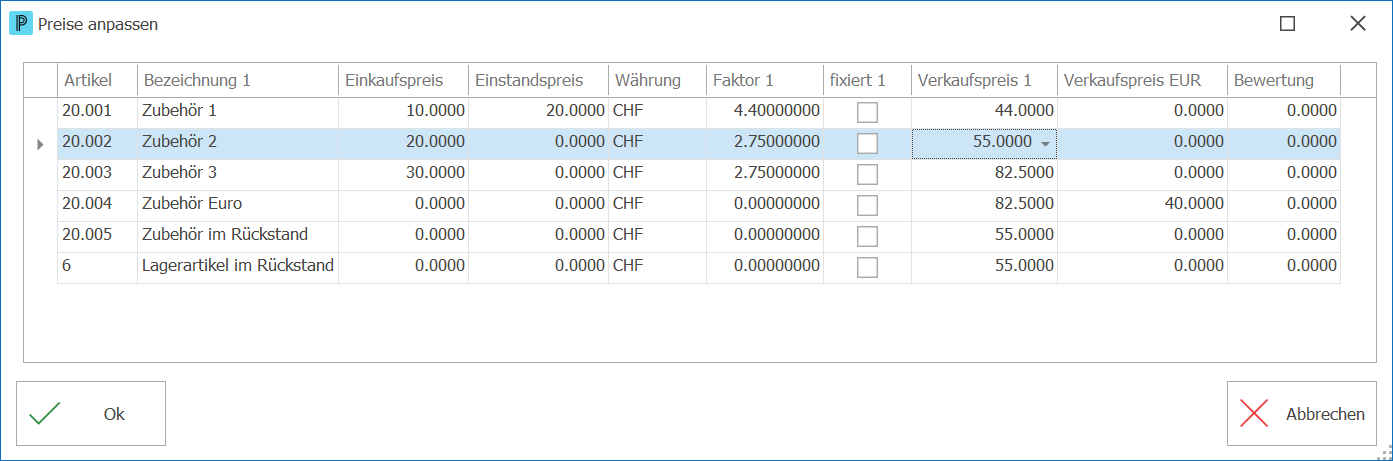1393x461 pixels.
Task: Click the row indicator arrow beside 20.002
Action: click(x=40, y=144)
